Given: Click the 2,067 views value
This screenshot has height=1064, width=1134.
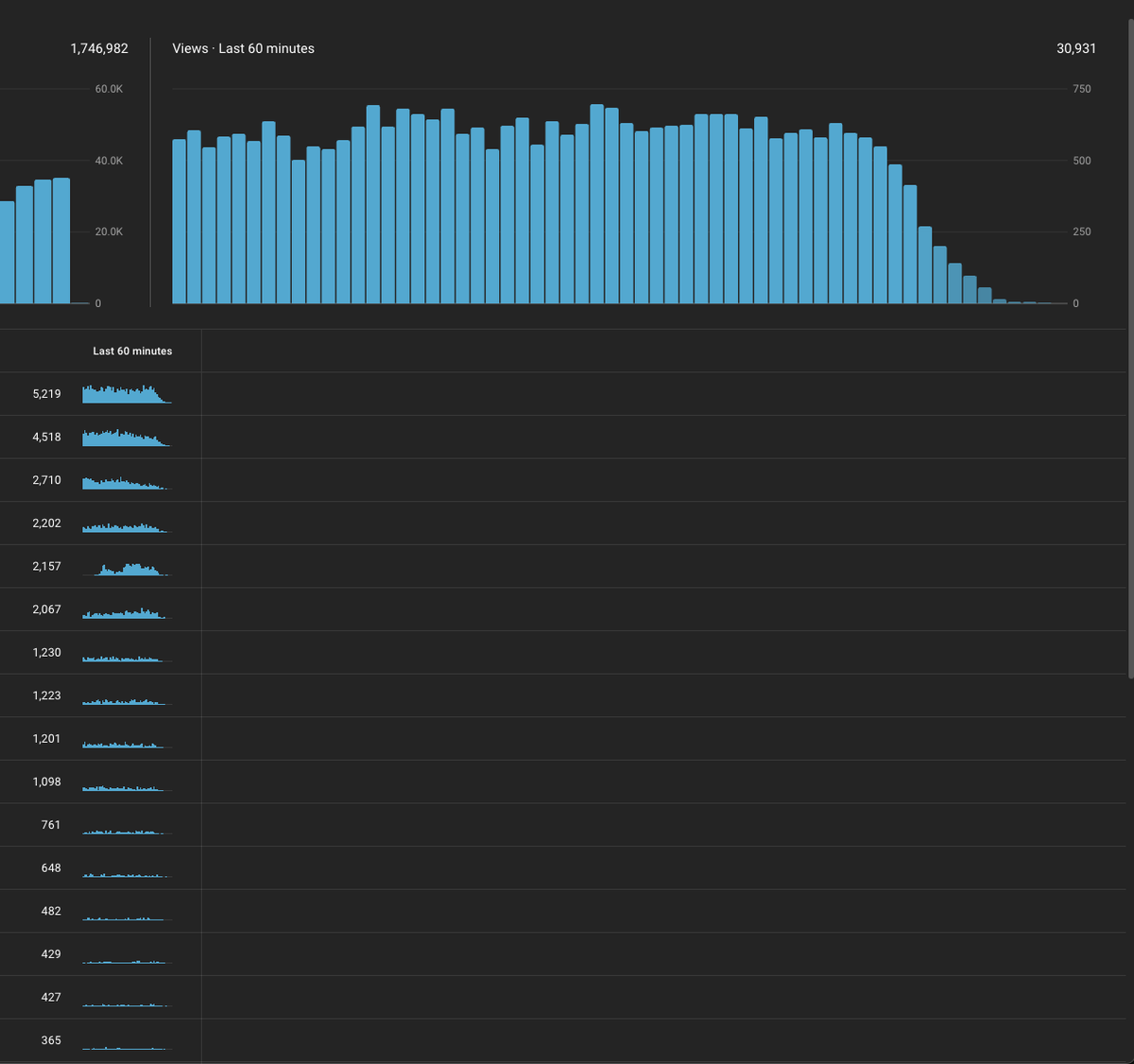Looking at the screenshot, I should coord(46,609).
